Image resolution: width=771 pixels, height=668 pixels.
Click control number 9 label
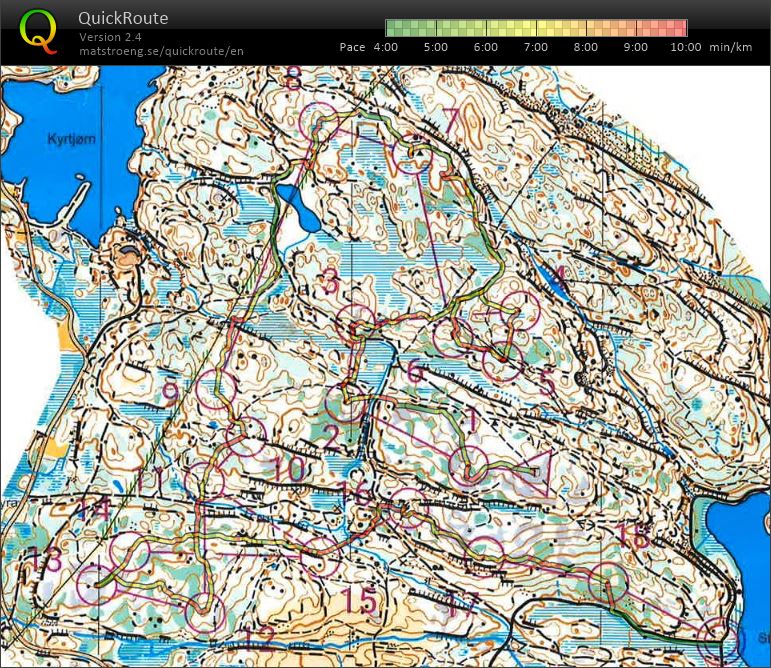pos(171,394)
